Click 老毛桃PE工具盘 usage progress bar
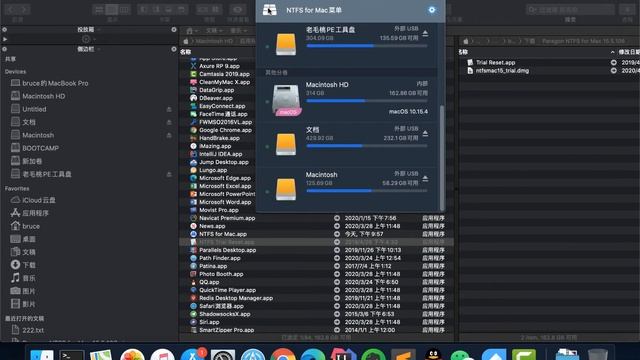The height and width of the screenshot is (360, 640). [367, 46]
